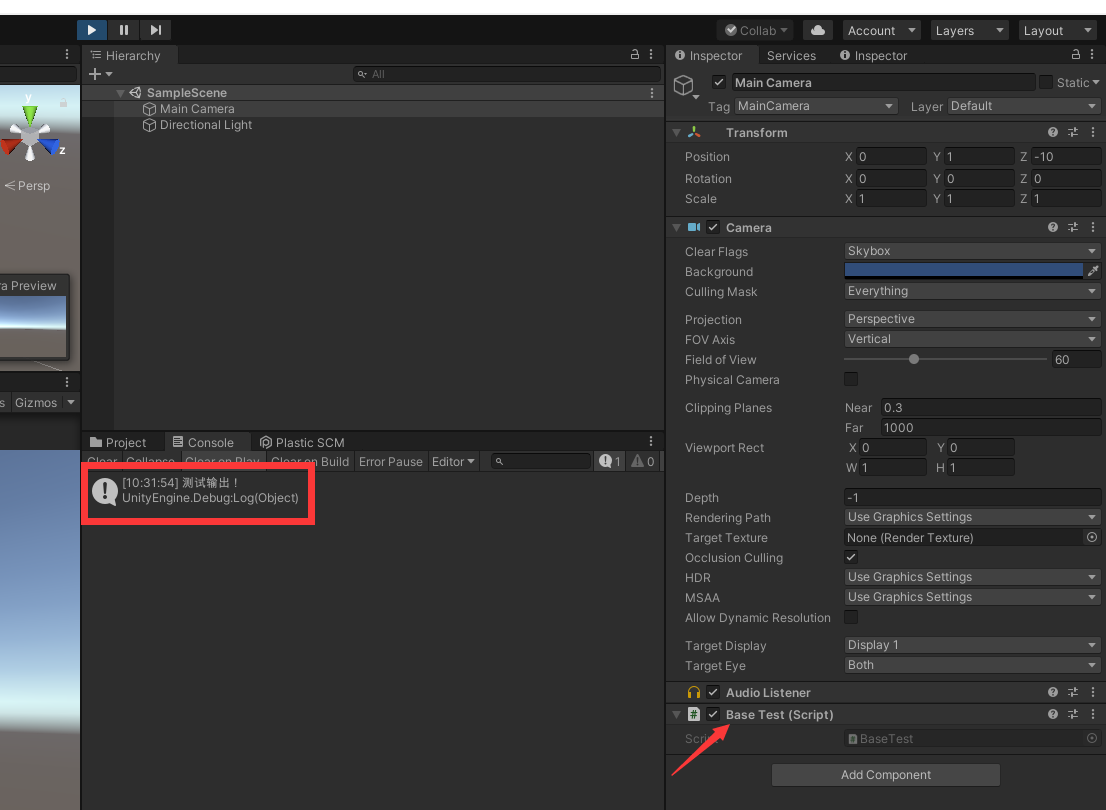Click the Add Component button
Image resolution: width=1106 pixels, height=810 pixels.
tap(886, 775)
